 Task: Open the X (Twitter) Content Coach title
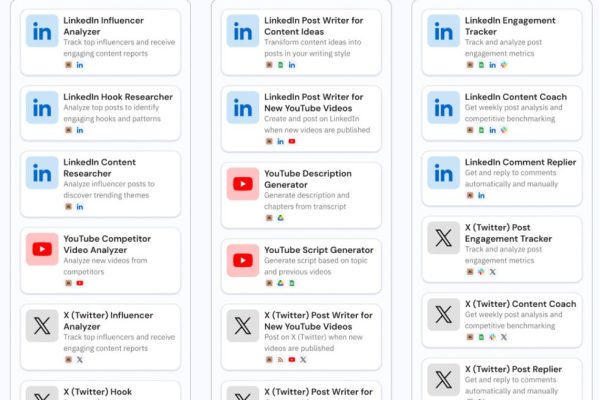(x=520, y=304)
